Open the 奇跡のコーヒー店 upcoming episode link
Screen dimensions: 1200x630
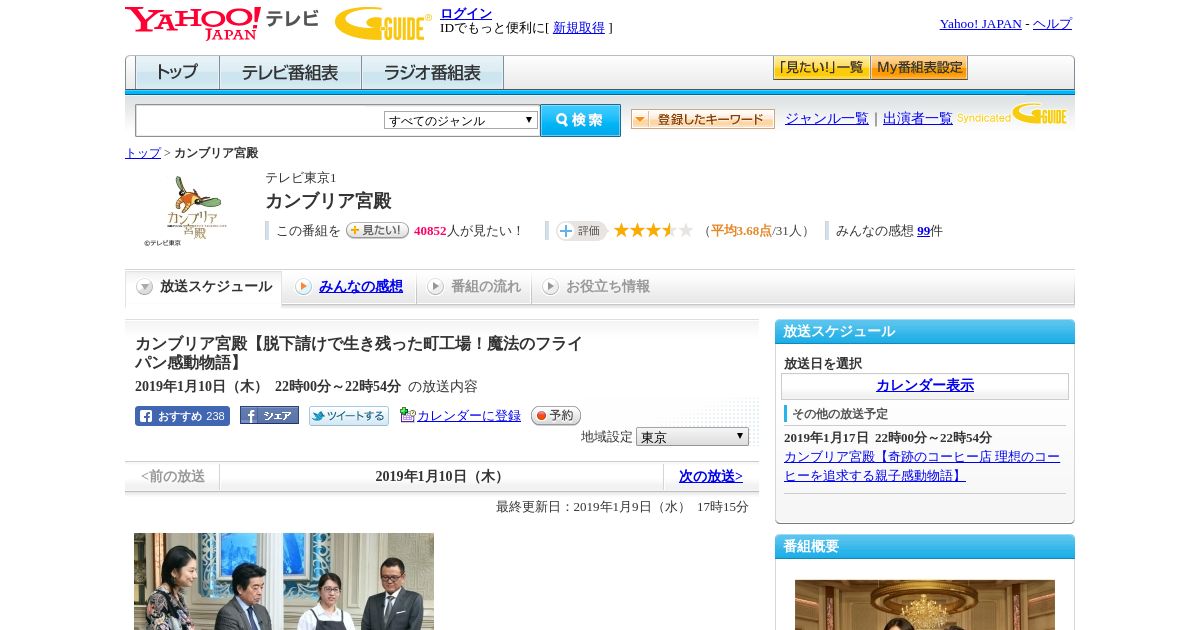pos(922,466)
